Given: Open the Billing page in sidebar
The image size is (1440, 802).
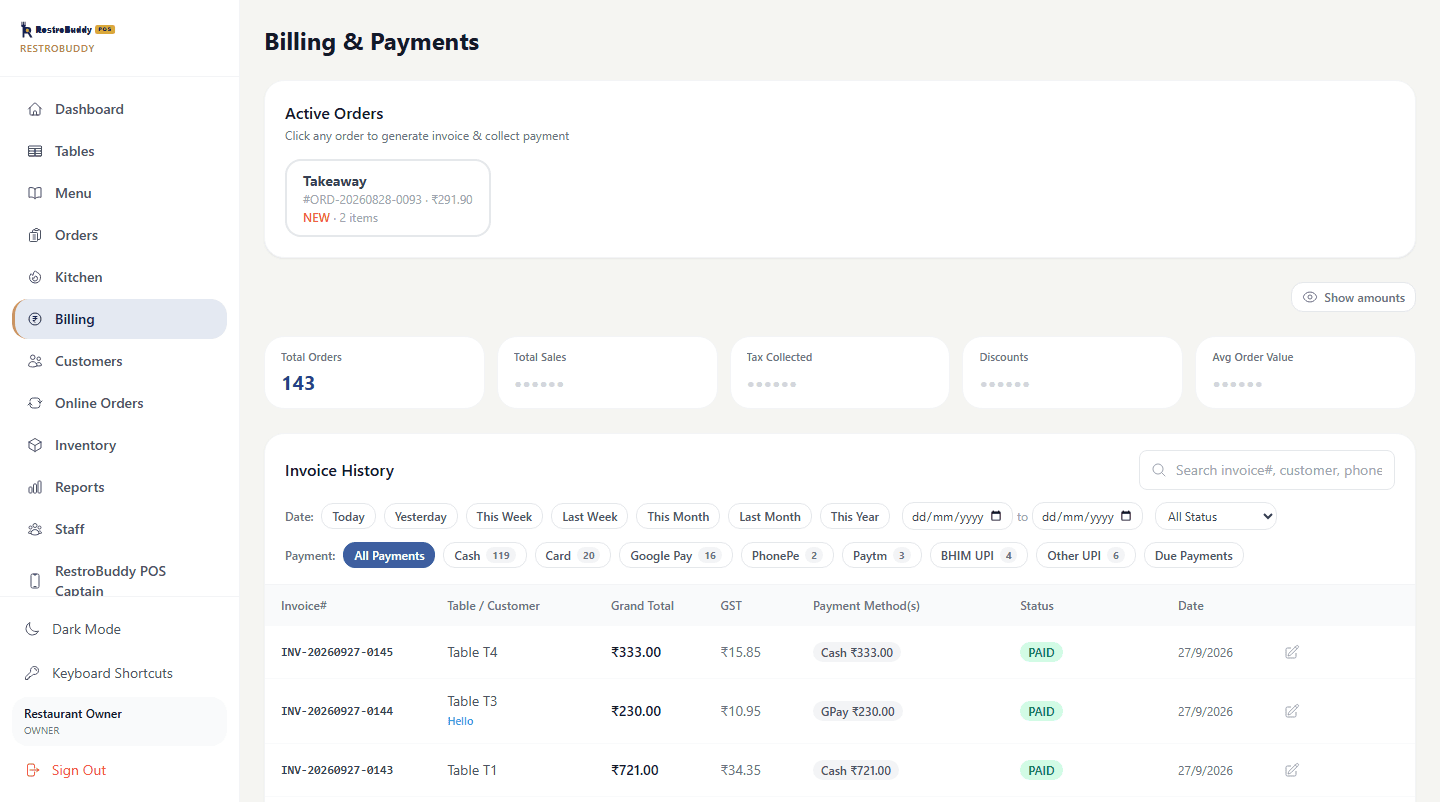Looking at the screenshot, I should pyautogui.click(x=120, y=319).
